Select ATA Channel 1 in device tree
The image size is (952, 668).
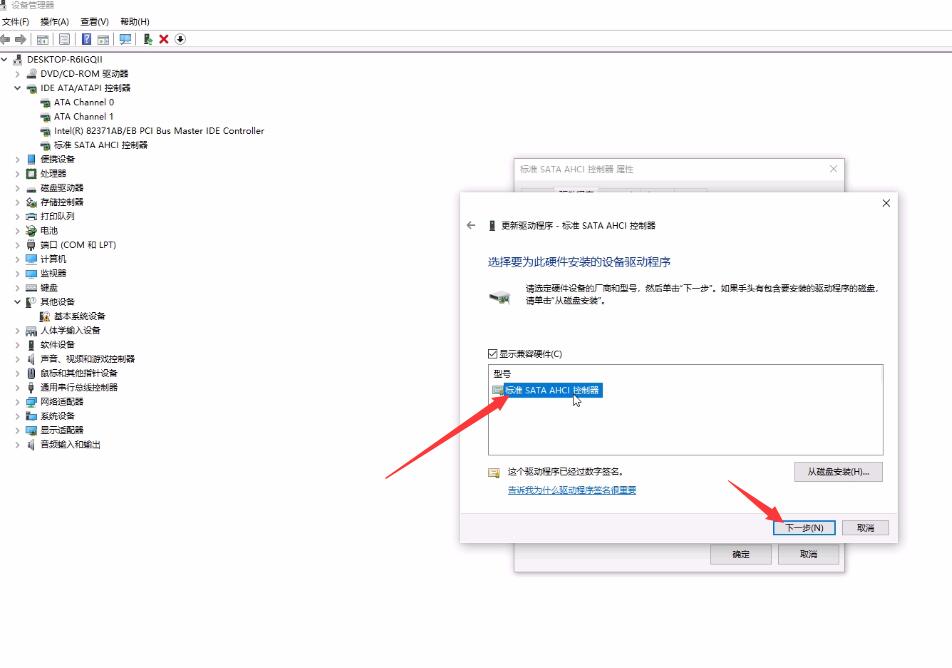84,117
